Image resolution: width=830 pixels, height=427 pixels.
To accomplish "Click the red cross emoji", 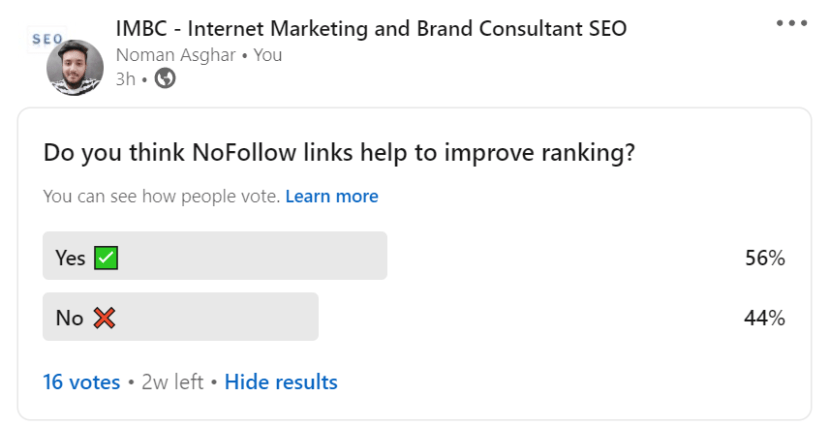I will pos(104,318).
